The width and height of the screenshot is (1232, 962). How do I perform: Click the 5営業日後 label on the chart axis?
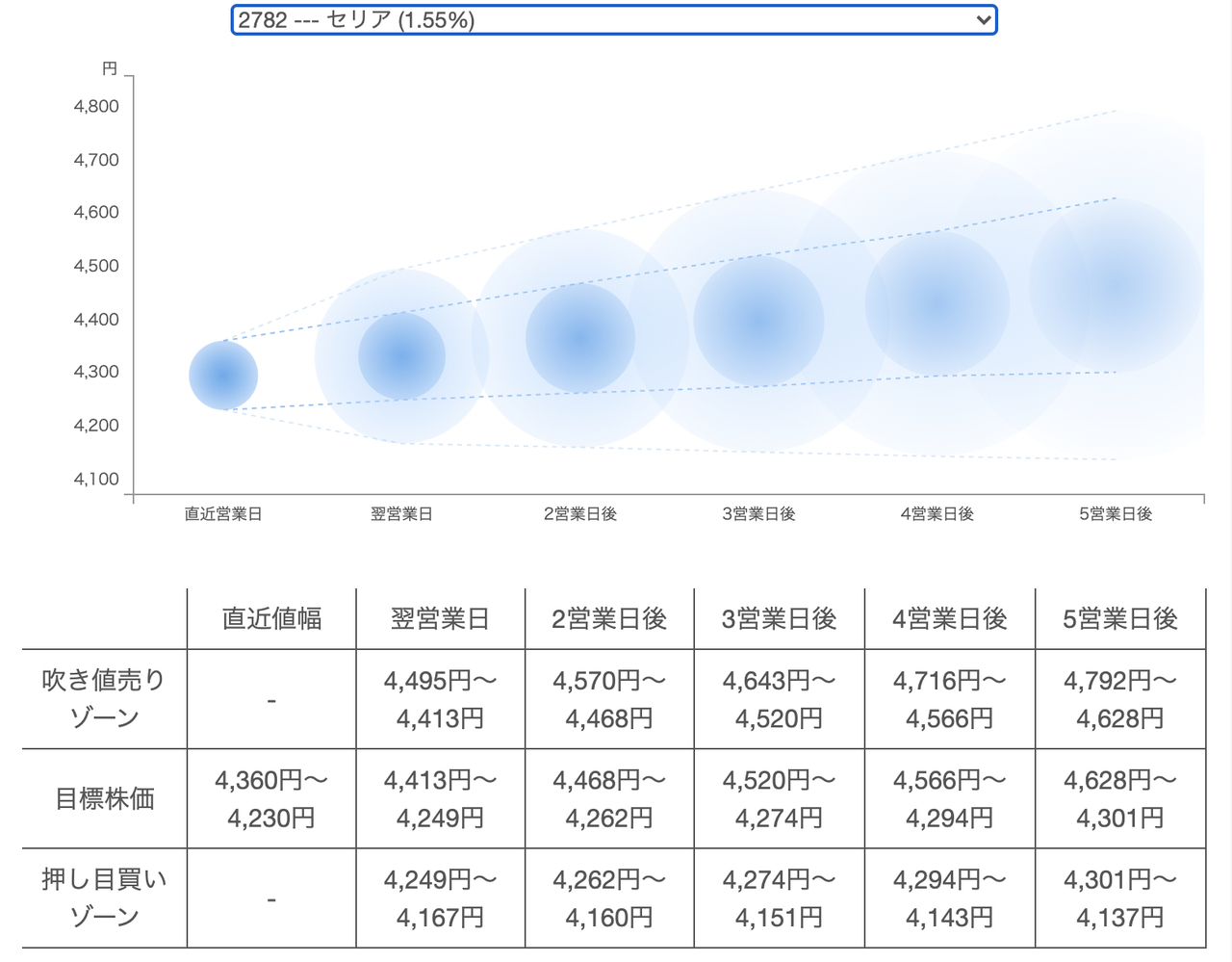(x=1116, y=514)
